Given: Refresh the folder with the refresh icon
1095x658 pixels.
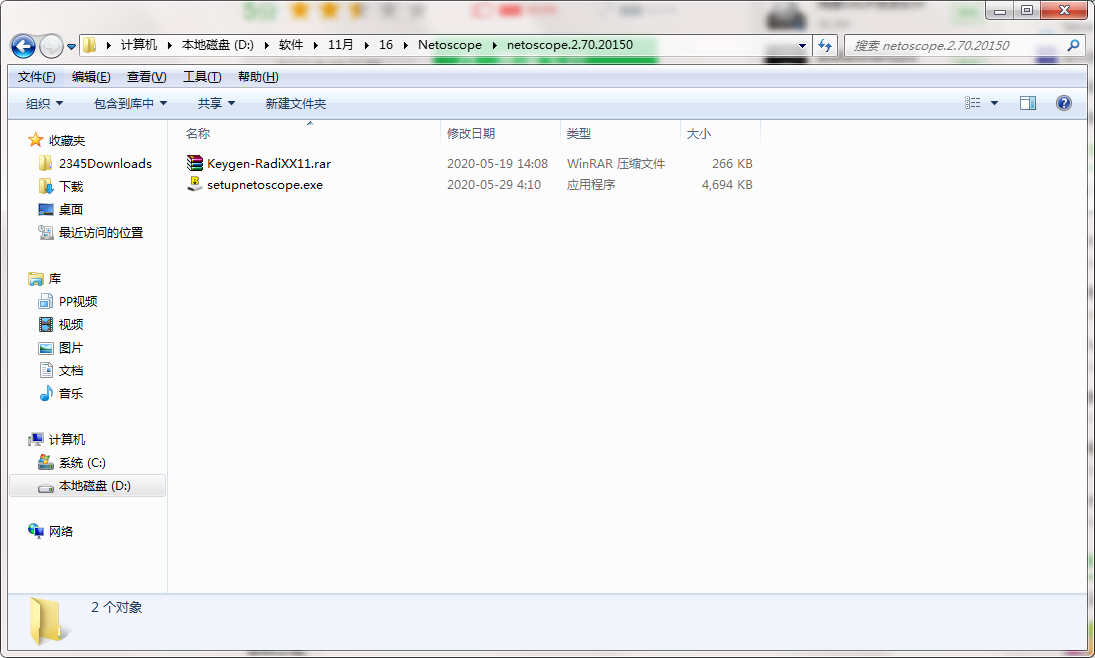Looking at the screenshot, I should point(825,45).
